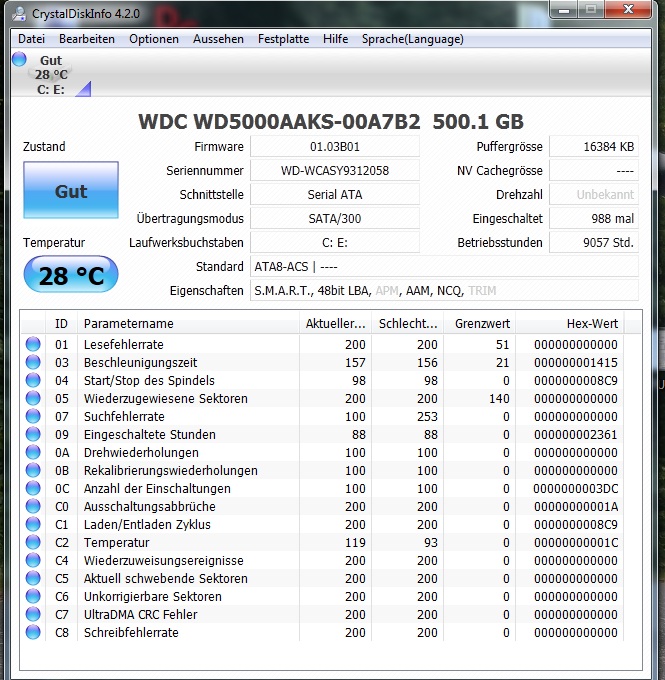Open the Bearbeiten menu
Viewport: 665px width, 680px height.
(x=87, y=39)
